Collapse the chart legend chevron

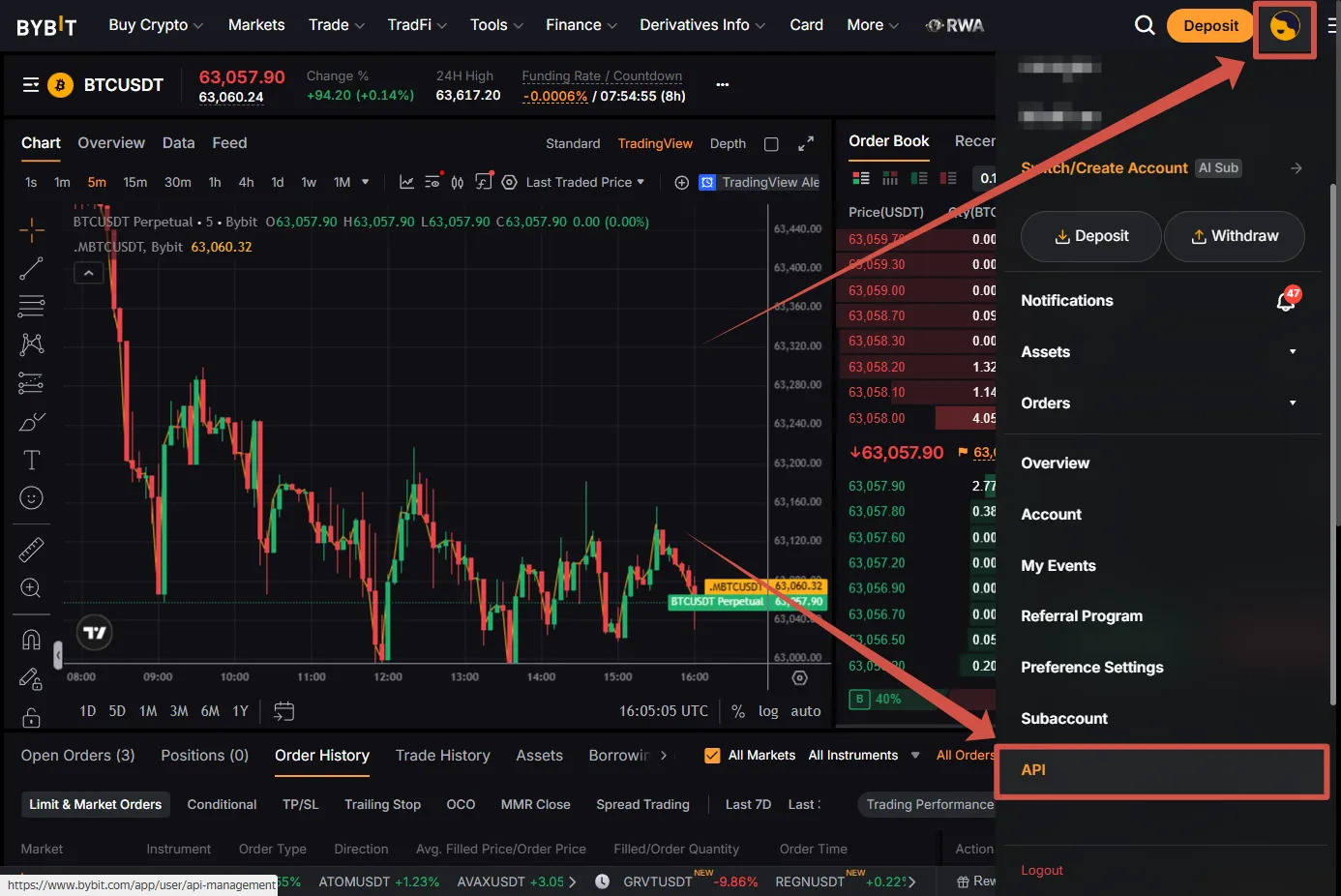coord(88,273)
